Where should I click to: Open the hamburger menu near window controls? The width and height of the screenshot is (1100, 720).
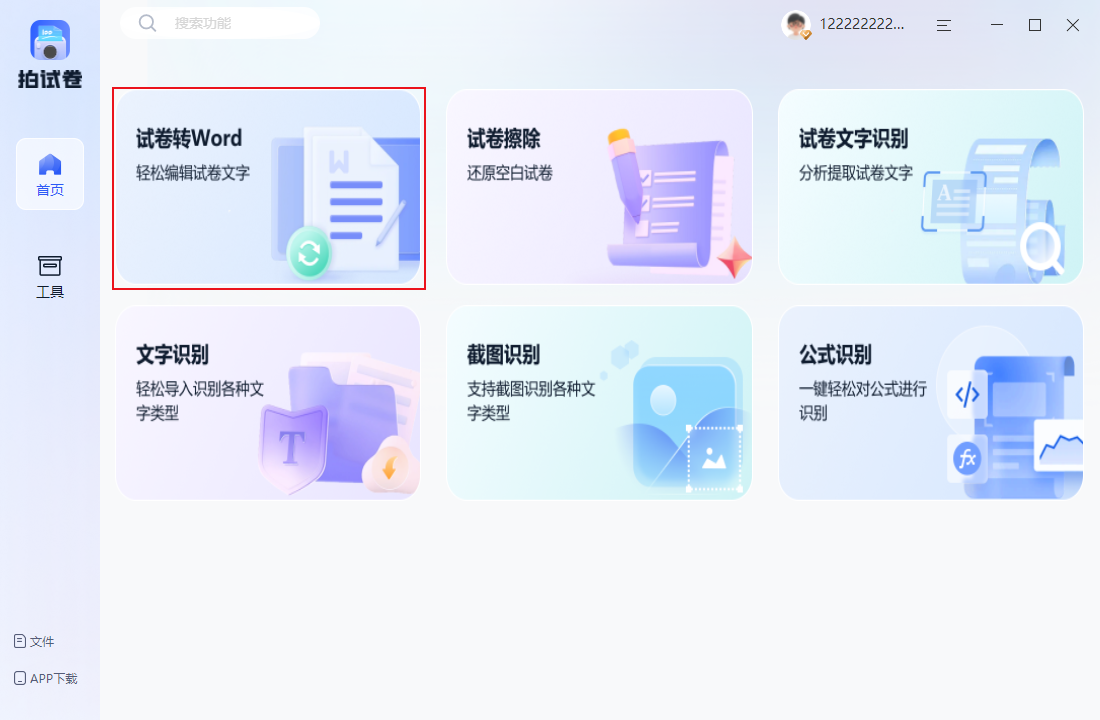(x=943, y=25)
